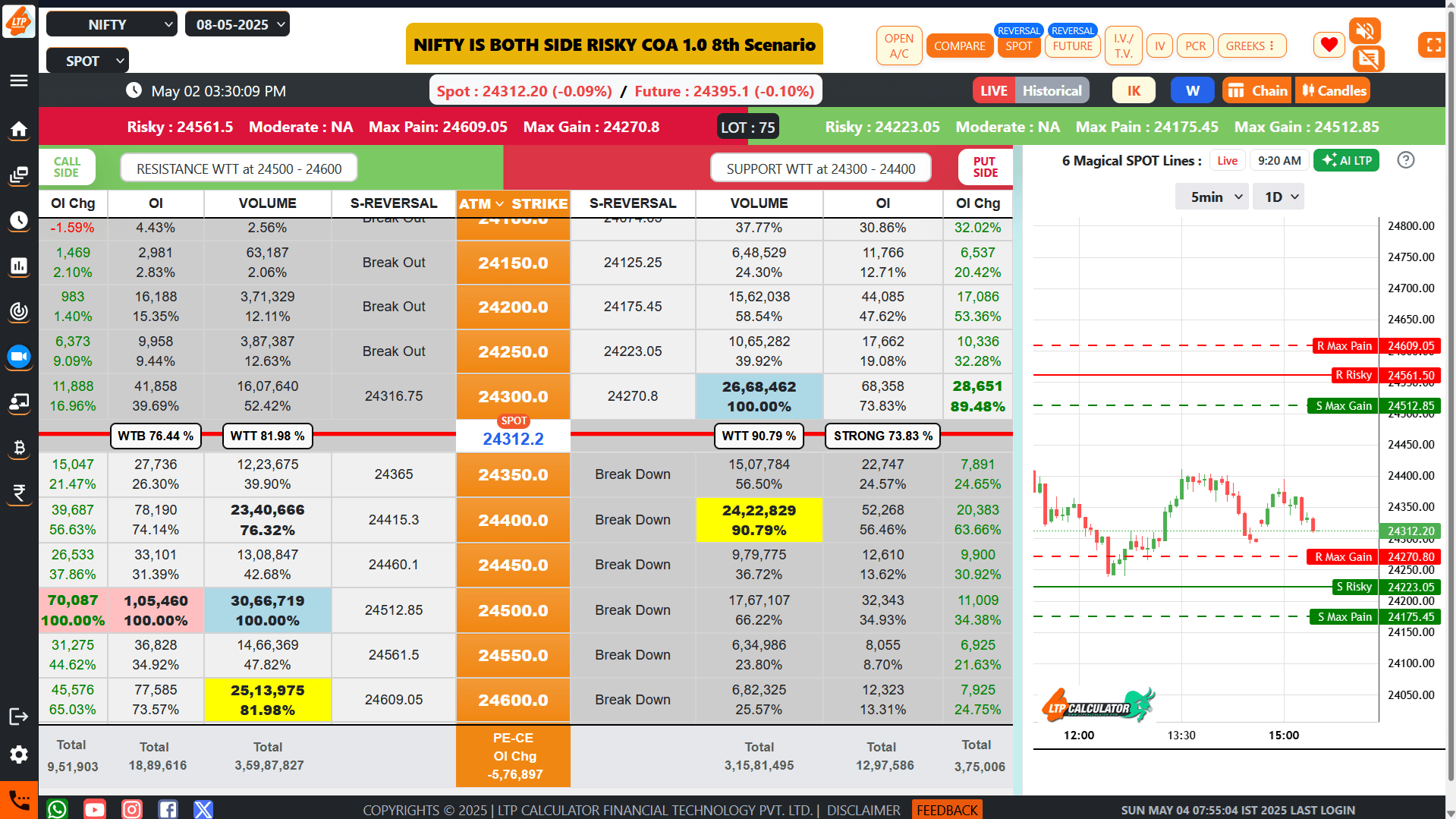Screen dimensions: 1456x819
Task: Toggle the Live magical SPOT lines option
Action: (1227, 160)
